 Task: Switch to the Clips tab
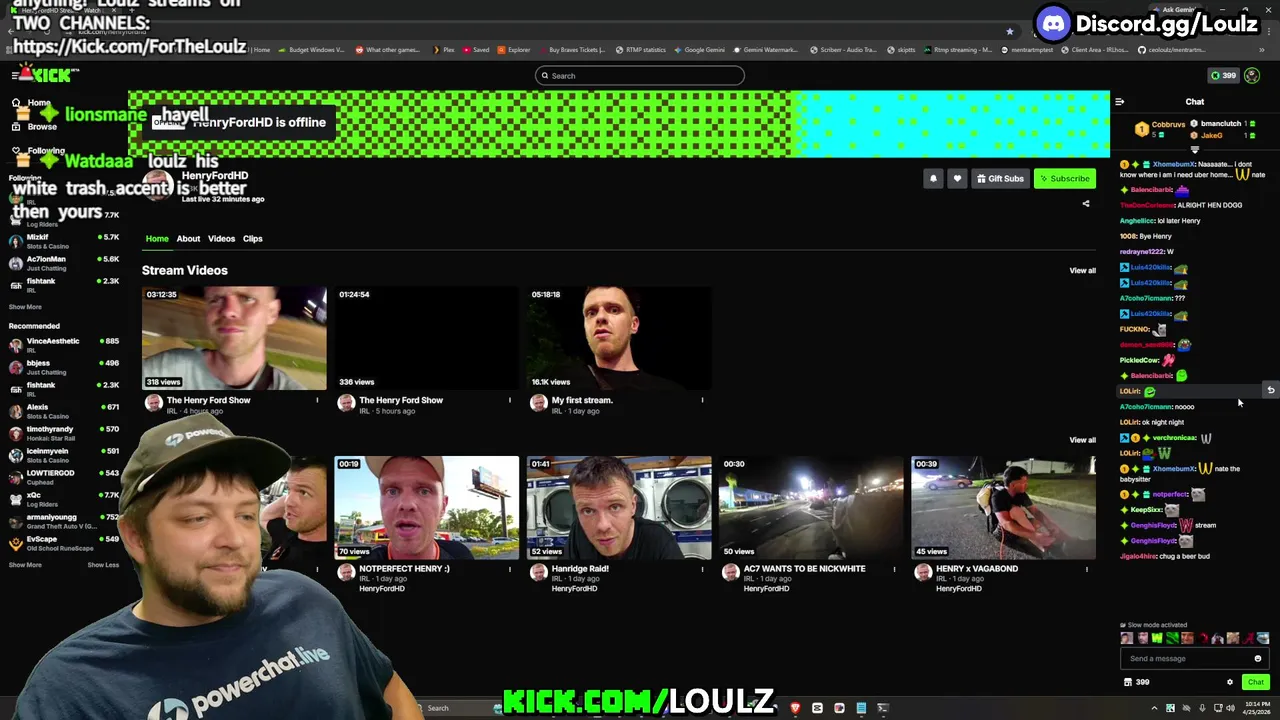point(252,239)
